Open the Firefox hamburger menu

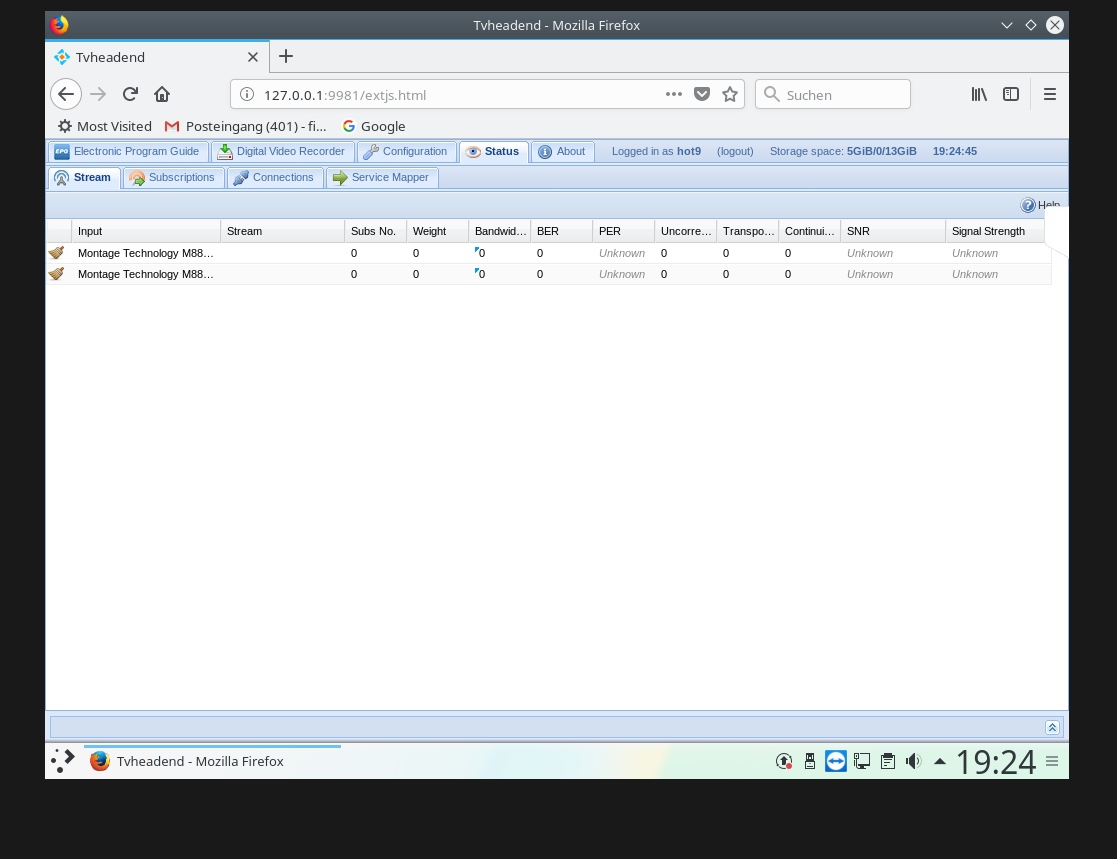pos(1050,94)
